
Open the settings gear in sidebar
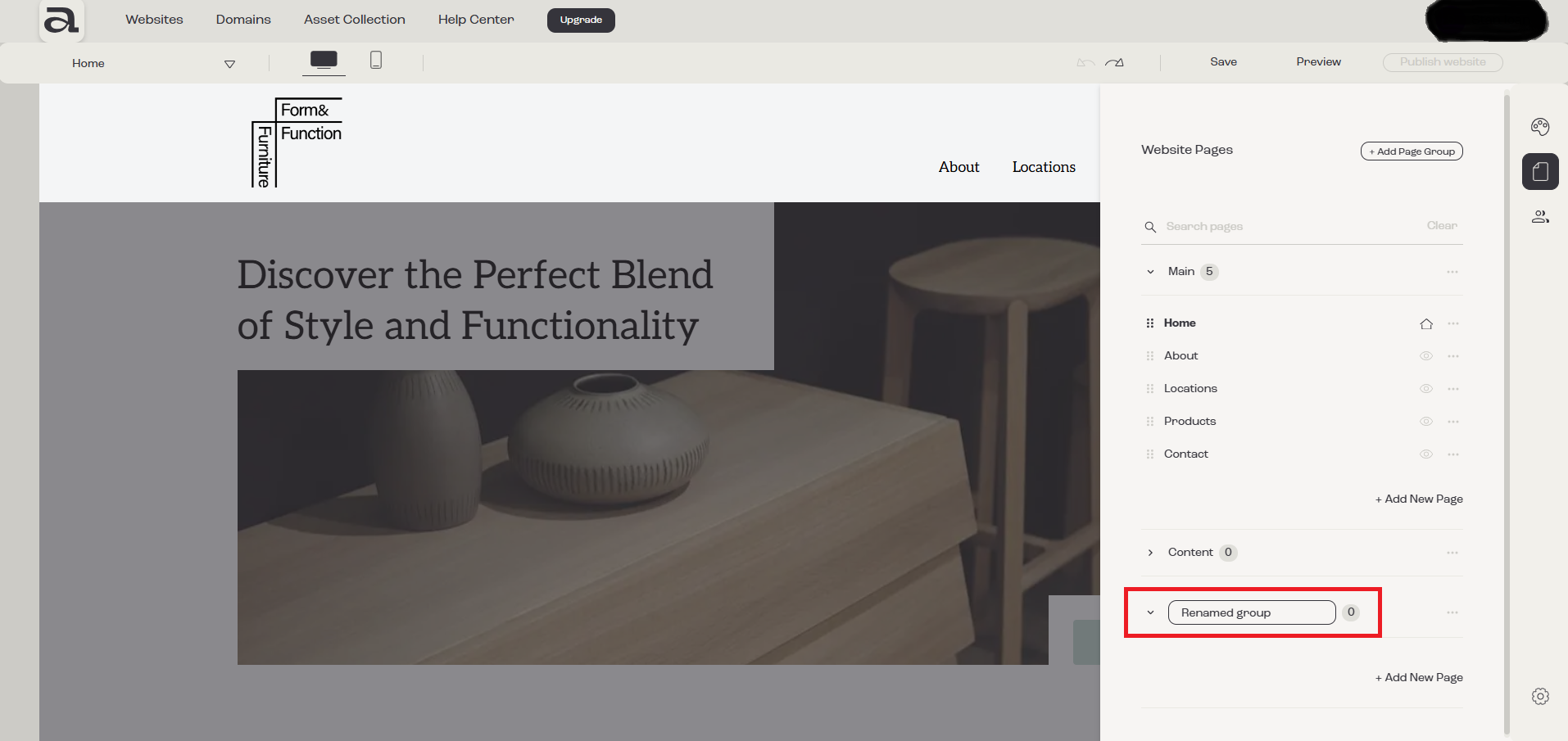coord(1540,696)
